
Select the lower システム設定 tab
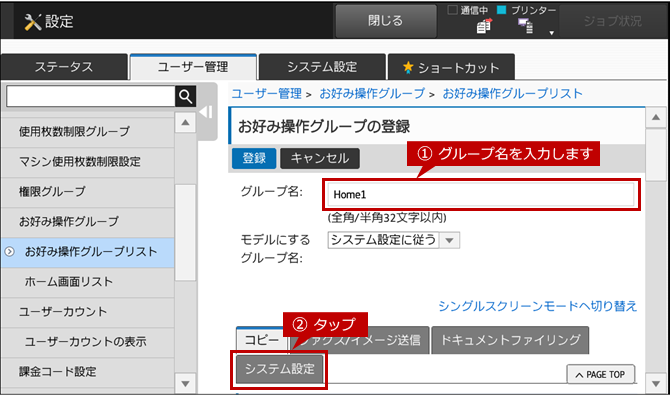pos(279,369)
